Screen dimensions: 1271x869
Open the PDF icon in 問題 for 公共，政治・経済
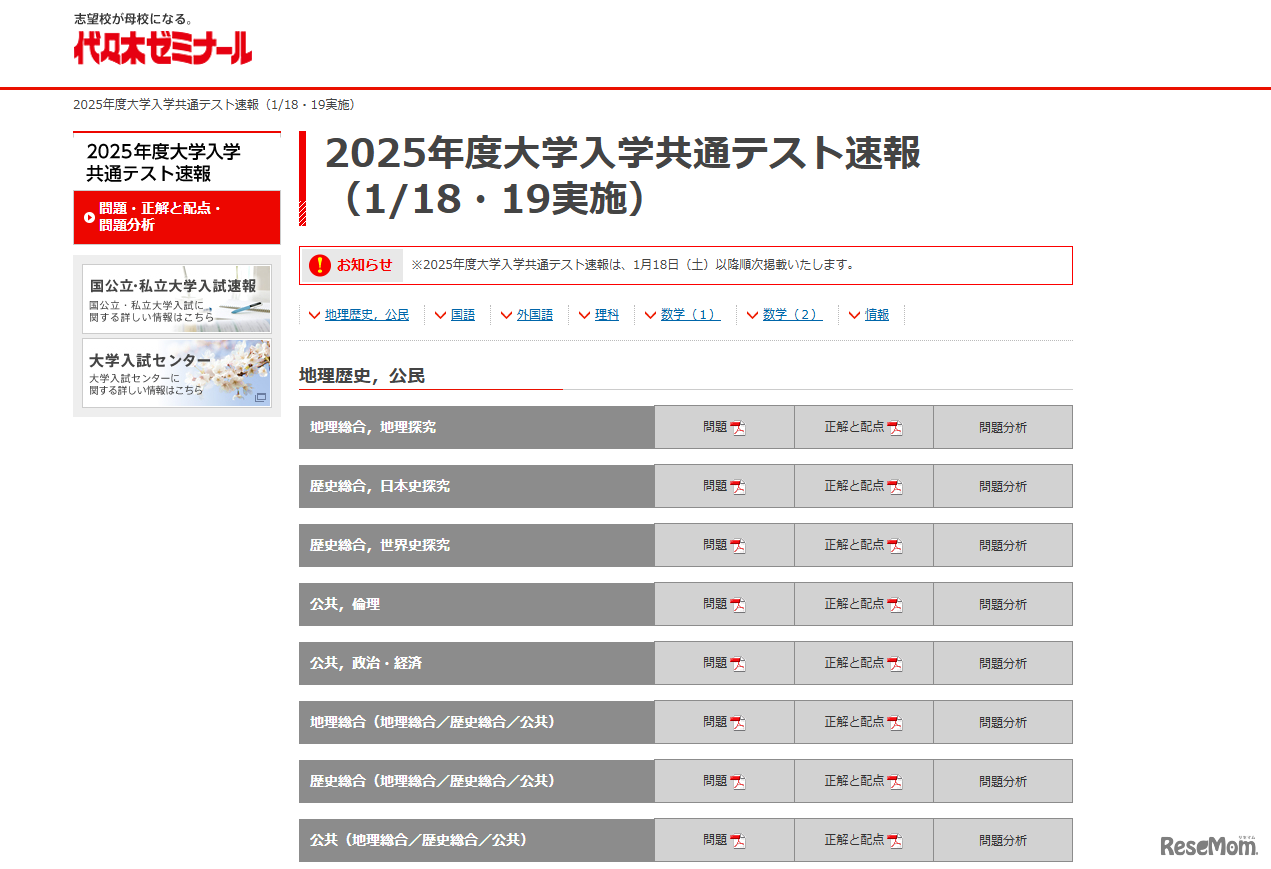tap(739, 662)
